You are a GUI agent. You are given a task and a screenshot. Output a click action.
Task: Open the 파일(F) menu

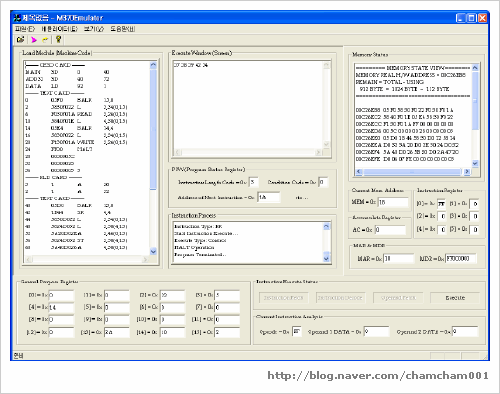(25, 29)
